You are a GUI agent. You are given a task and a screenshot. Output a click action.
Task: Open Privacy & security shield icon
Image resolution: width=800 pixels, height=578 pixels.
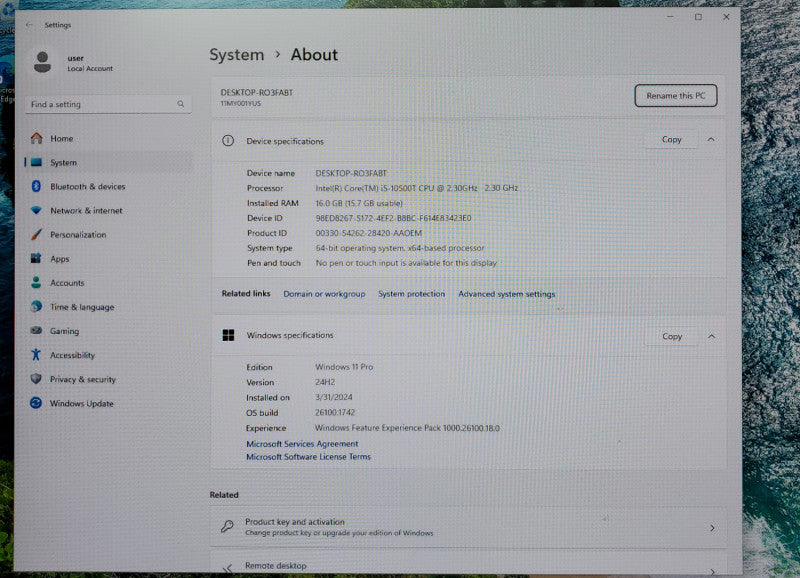(x=36, y=379)
